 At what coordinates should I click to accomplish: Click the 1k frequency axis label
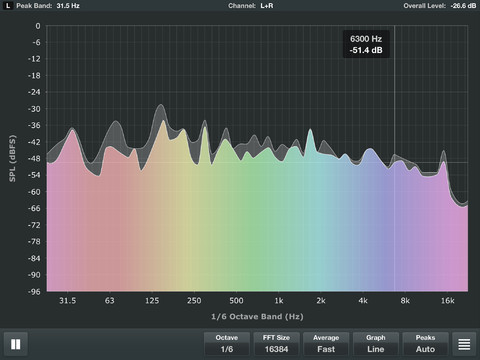pyautogui.click(x=279, y=301)
